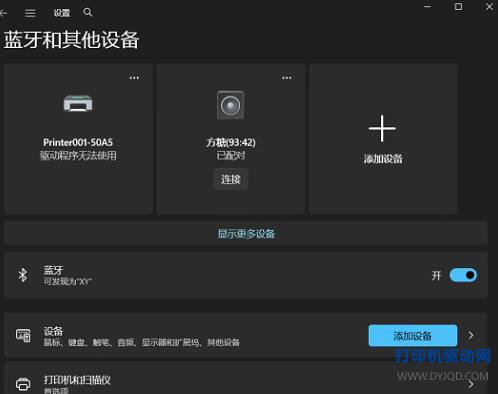The height and width of the screenshot is (394, 498).
Task: Click the Printer001-50A5 printer icon
Action: [78, 103]
